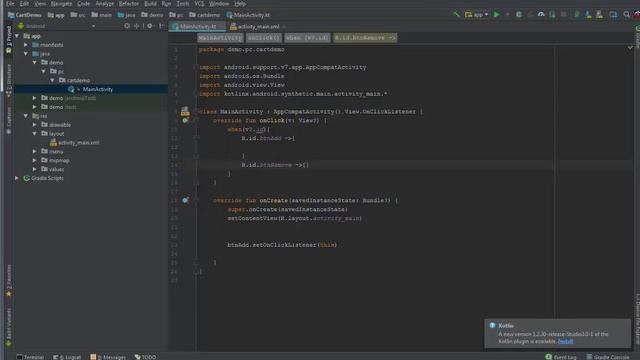This screenshot has width=640, height=360.
Task: Open the Gradle Console button
Action: 607,357
